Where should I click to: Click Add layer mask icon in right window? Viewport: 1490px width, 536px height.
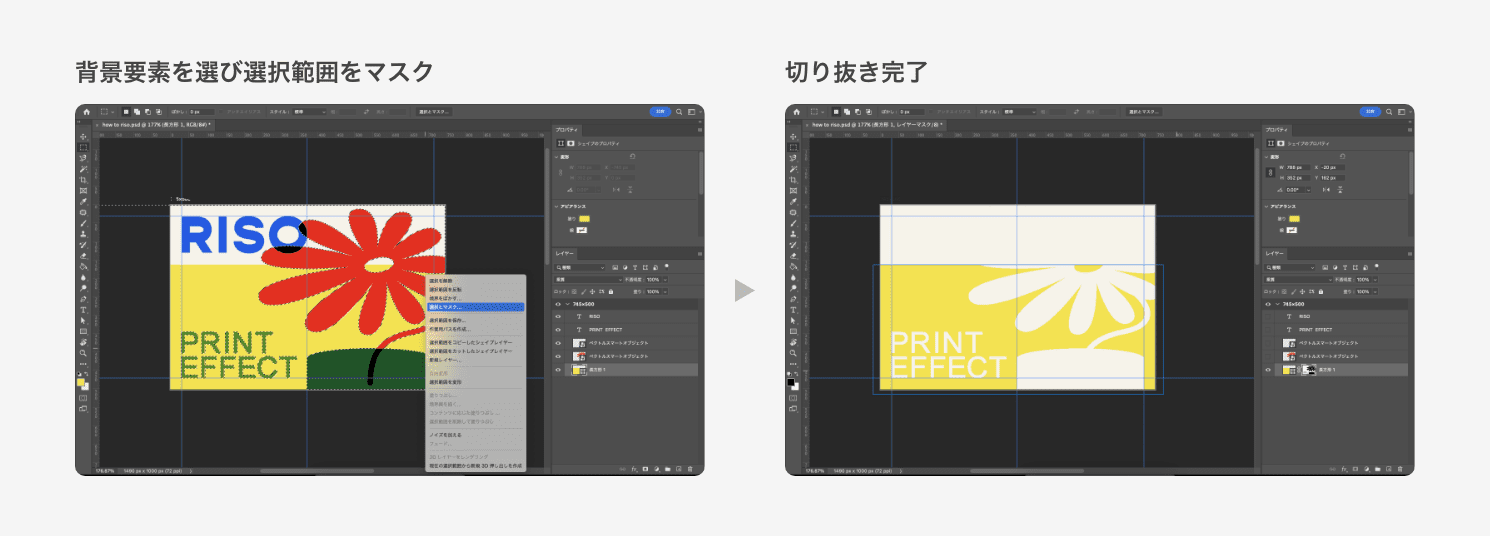(x=1355, y=469)
